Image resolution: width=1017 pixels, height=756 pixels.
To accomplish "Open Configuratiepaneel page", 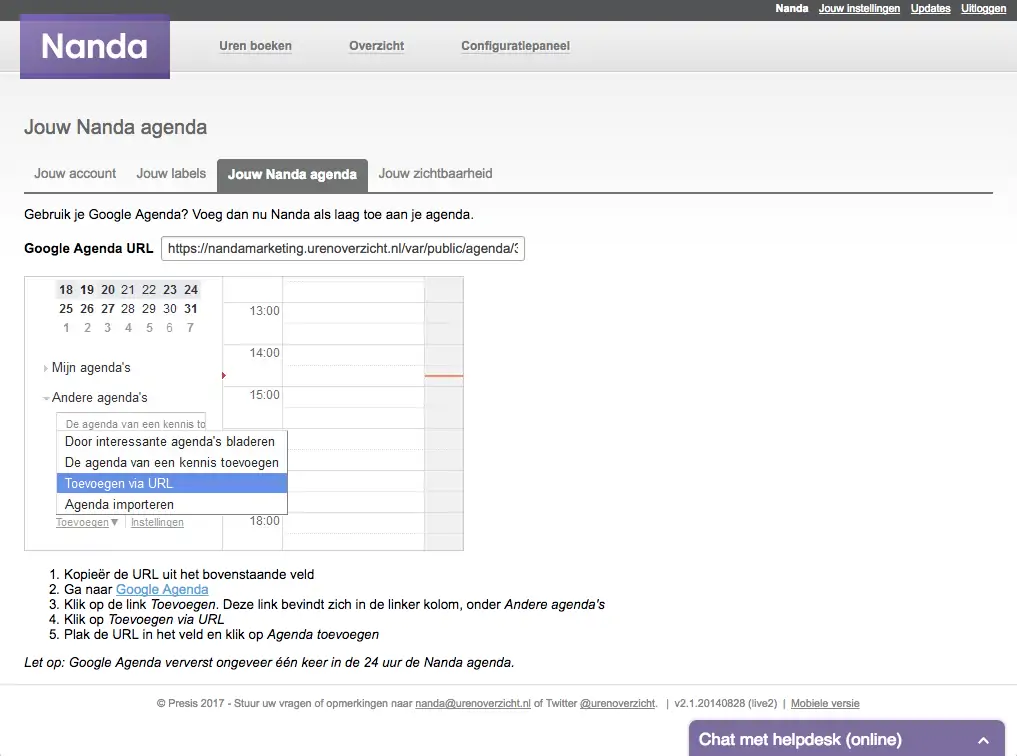I will (x=516, y=46).
